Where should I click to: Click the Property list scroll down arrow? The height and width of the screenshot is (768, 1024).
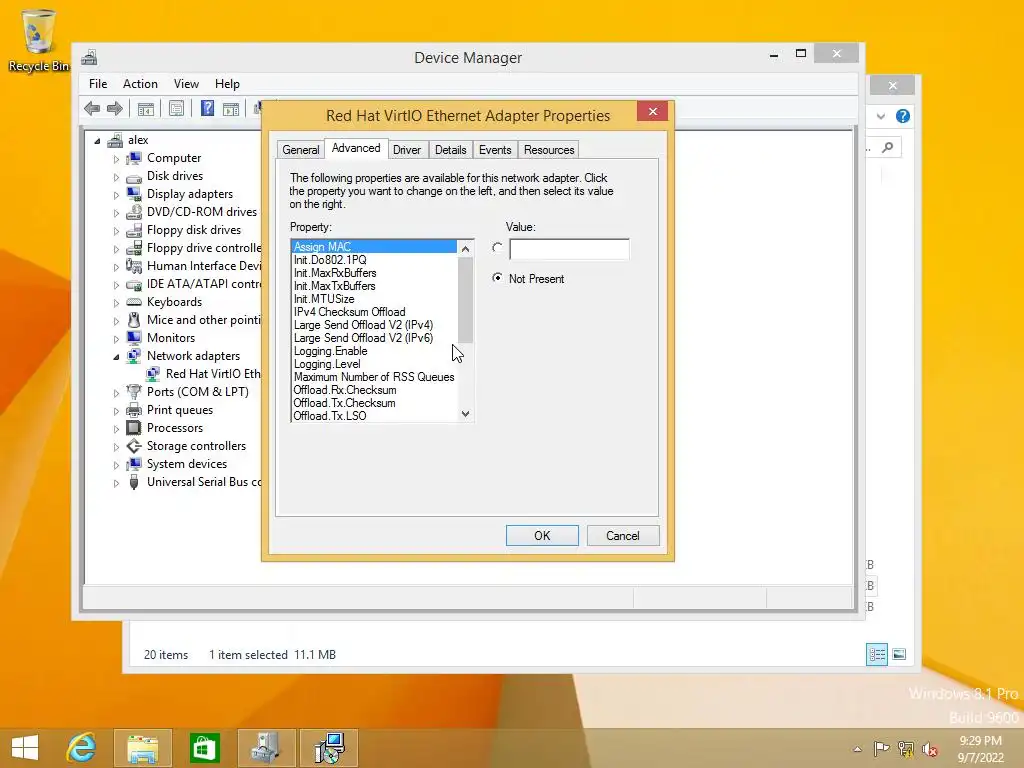(x=465, y=414)
